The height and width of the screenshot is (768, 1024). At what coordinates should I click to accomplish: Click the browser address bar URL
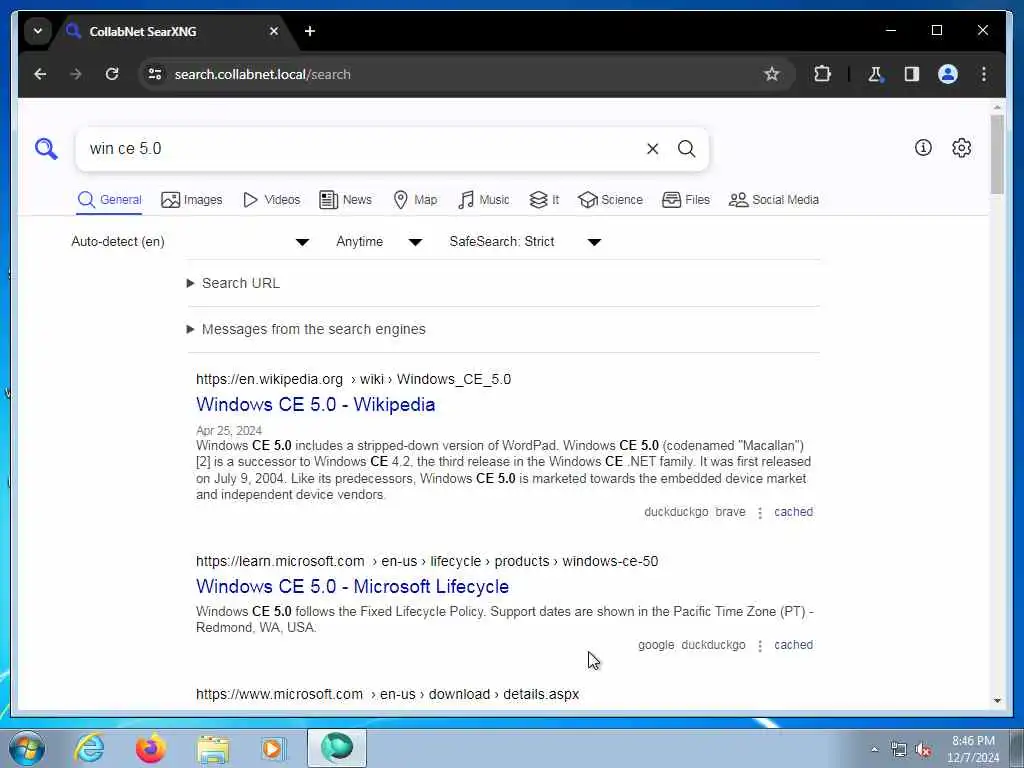click(263, 74)
